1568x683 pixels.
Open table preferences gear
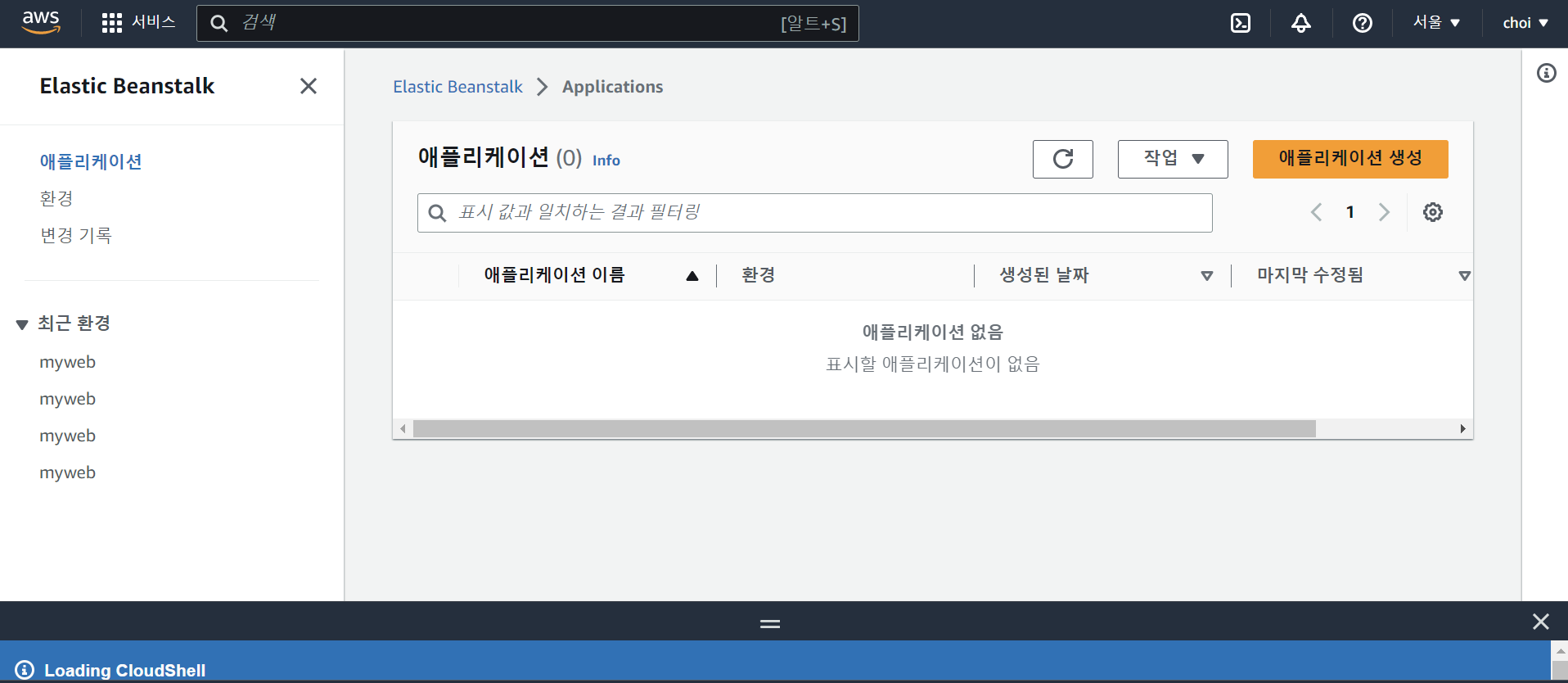coord(1433,212)
